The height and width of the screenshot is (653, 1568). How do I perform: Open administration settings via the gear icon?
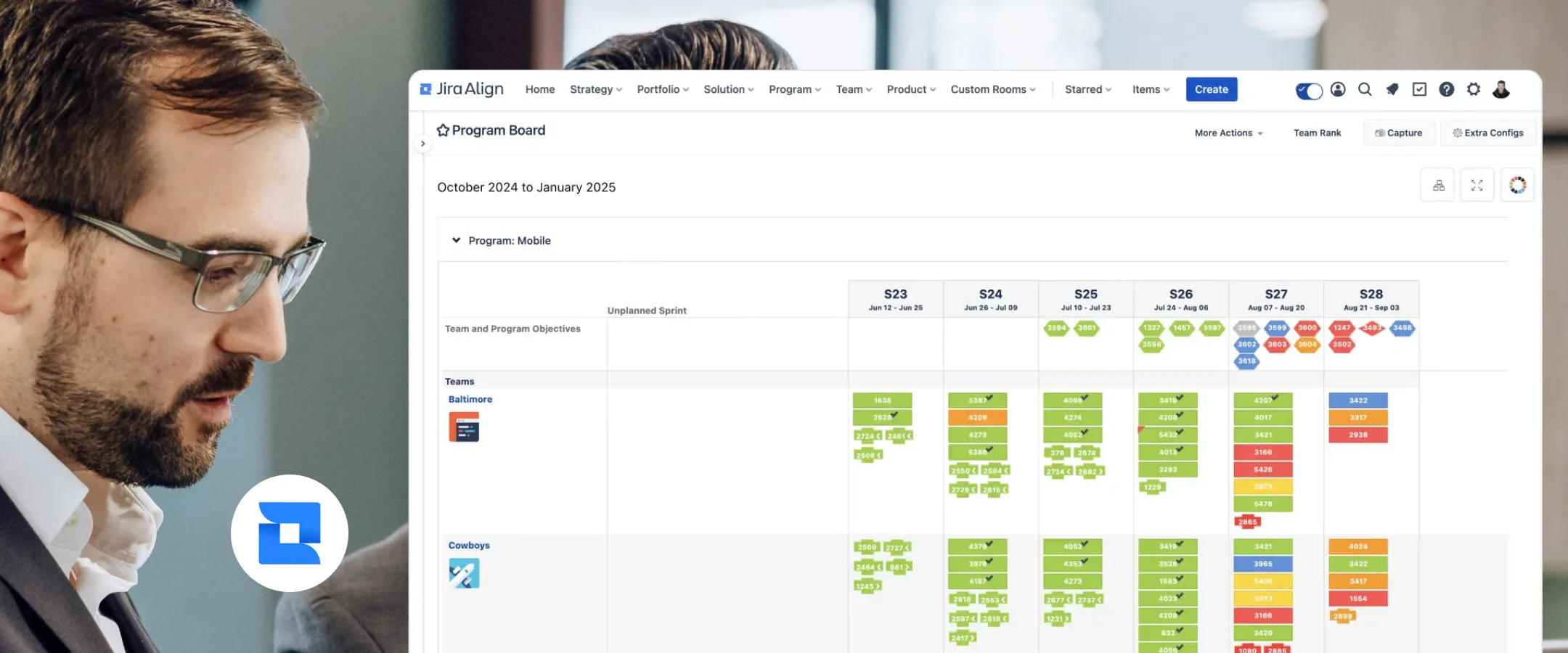[1474, 89]
